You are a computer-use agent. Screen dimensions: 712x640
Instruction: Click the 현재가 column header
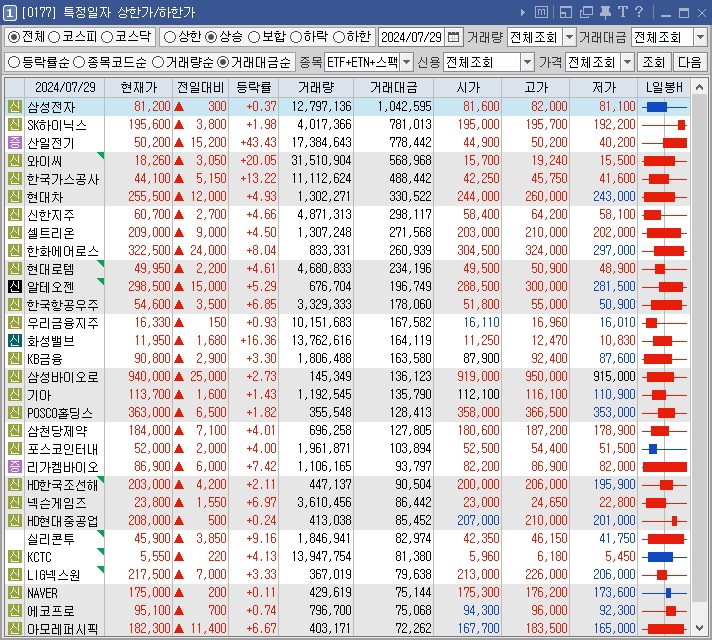coord(138,87)
